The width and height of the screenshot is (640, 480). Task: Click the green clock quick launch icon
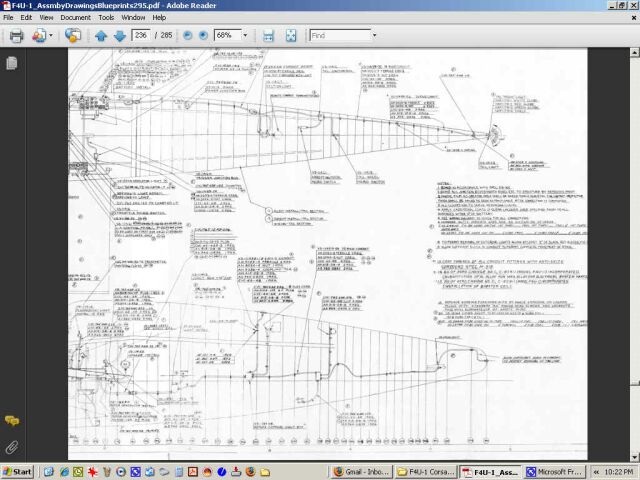coord(78,472)
